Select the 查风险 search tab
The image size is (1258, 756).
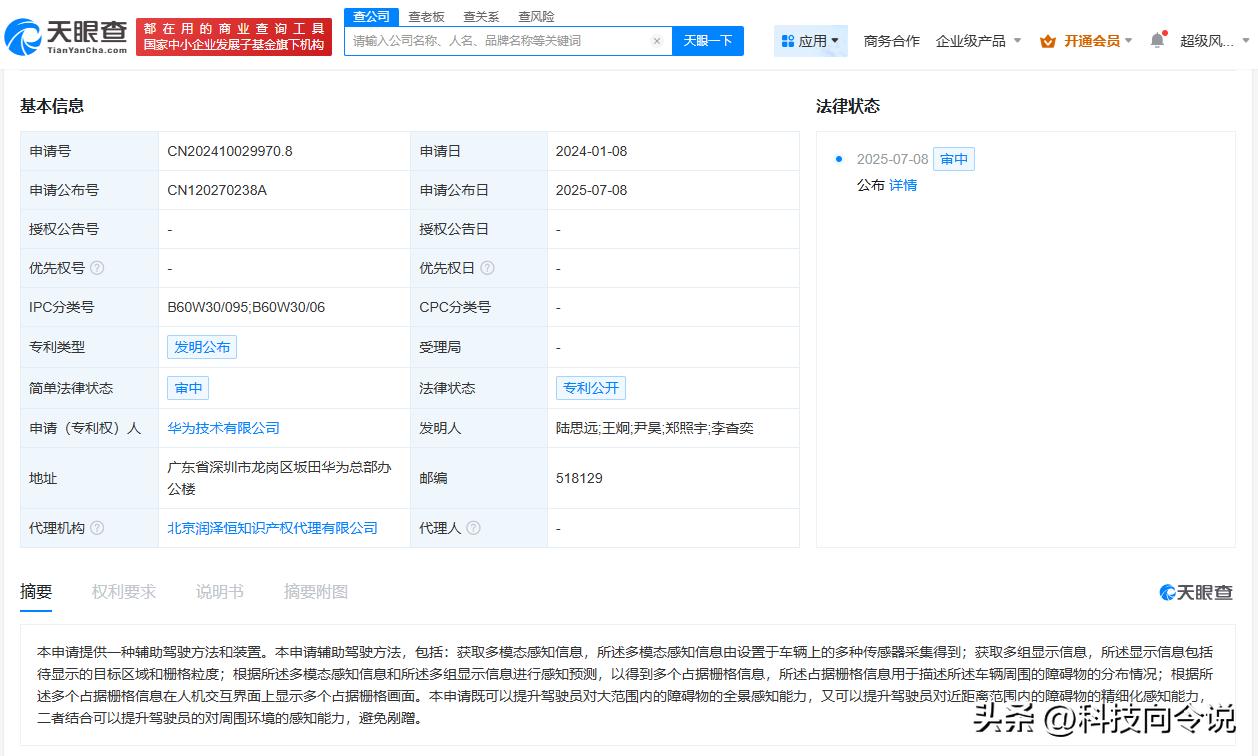(536, 16)
